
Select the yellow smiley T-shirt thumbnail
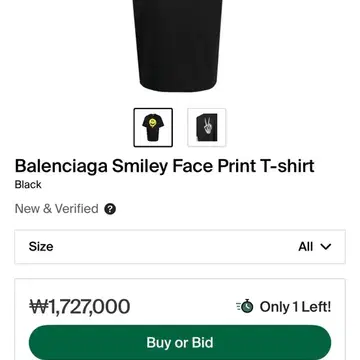(x=153, y=127)
